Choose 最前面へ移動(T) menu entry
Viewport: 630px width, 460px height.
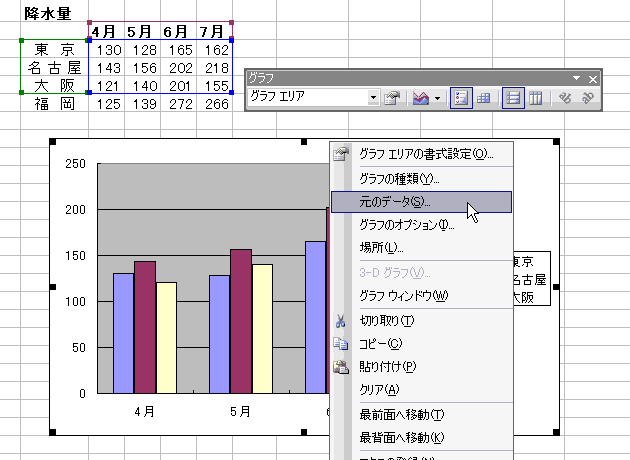point(421,414)
